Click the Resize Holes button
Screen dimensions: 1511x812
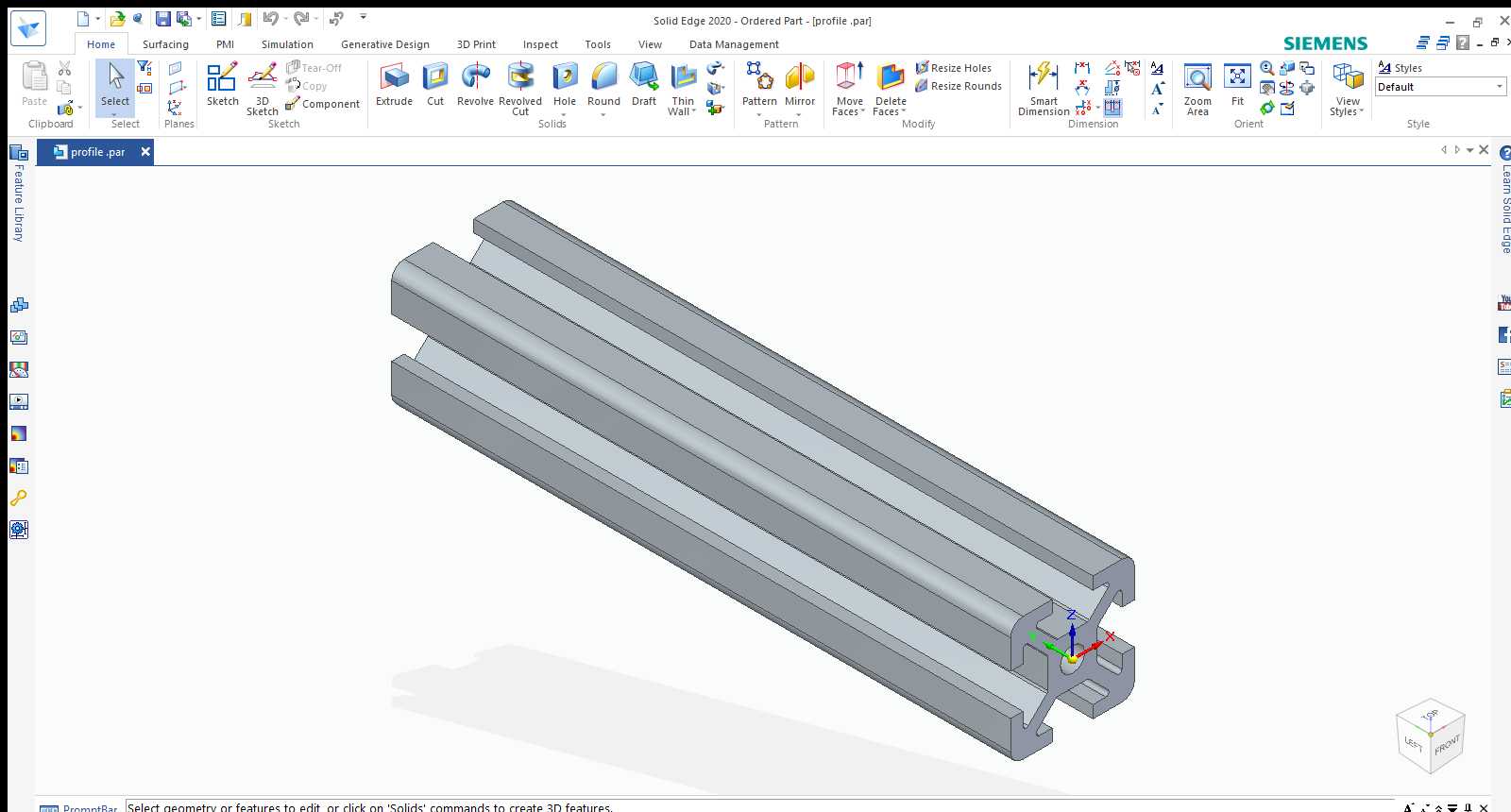tap(953, 68)
